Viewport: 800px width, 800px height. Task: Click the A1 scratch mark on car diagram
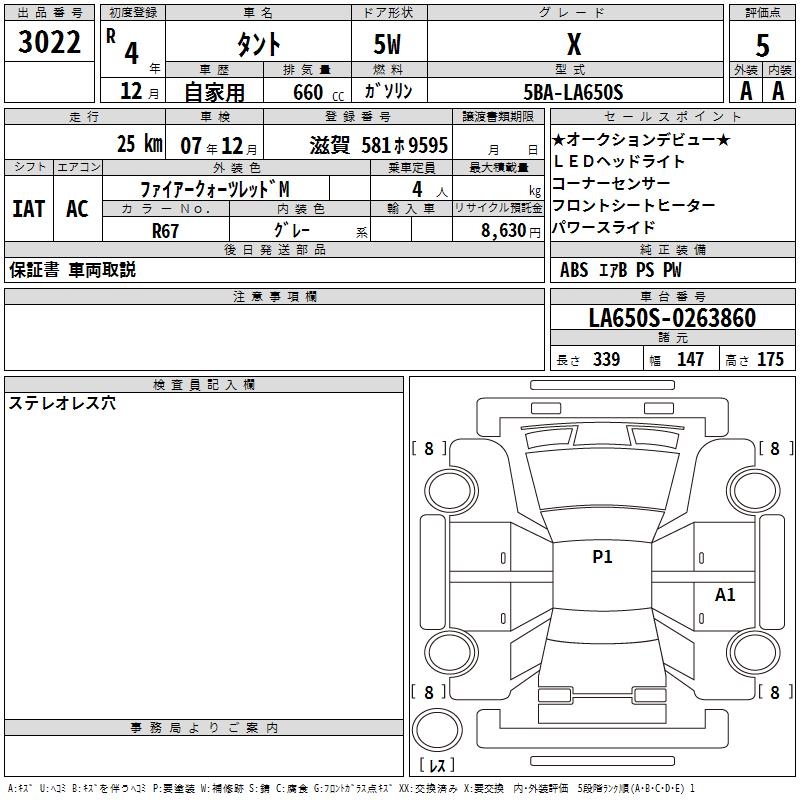[725, 595]
